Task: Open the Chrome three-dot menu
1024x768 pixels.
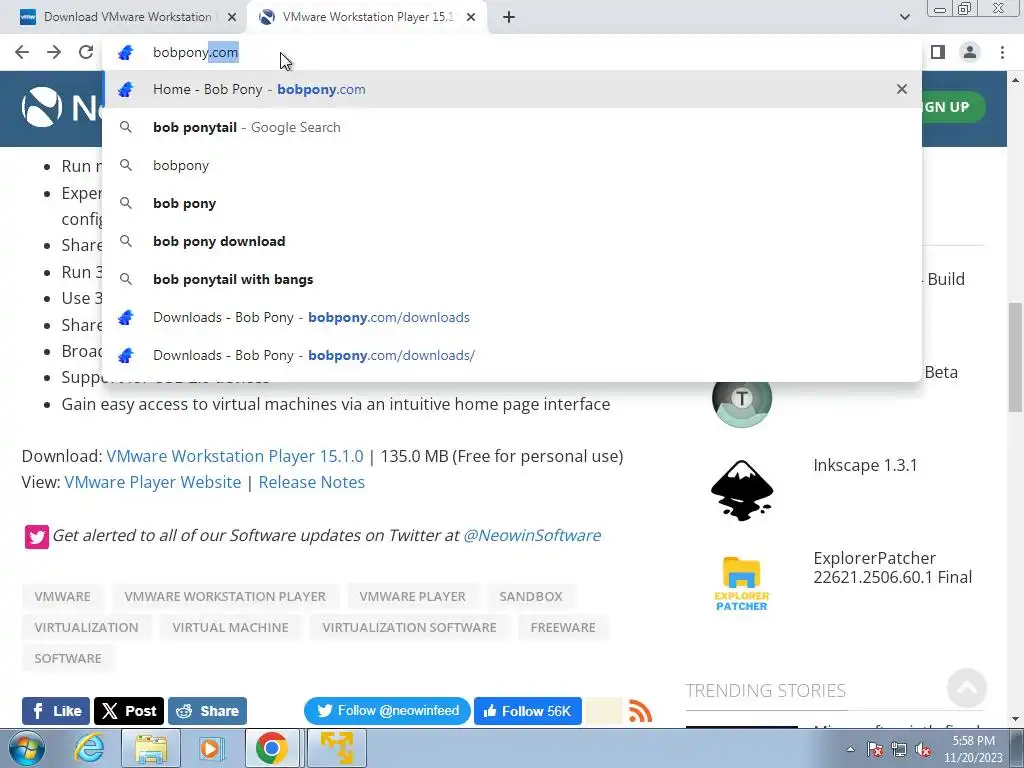Action: point(1002,52)
